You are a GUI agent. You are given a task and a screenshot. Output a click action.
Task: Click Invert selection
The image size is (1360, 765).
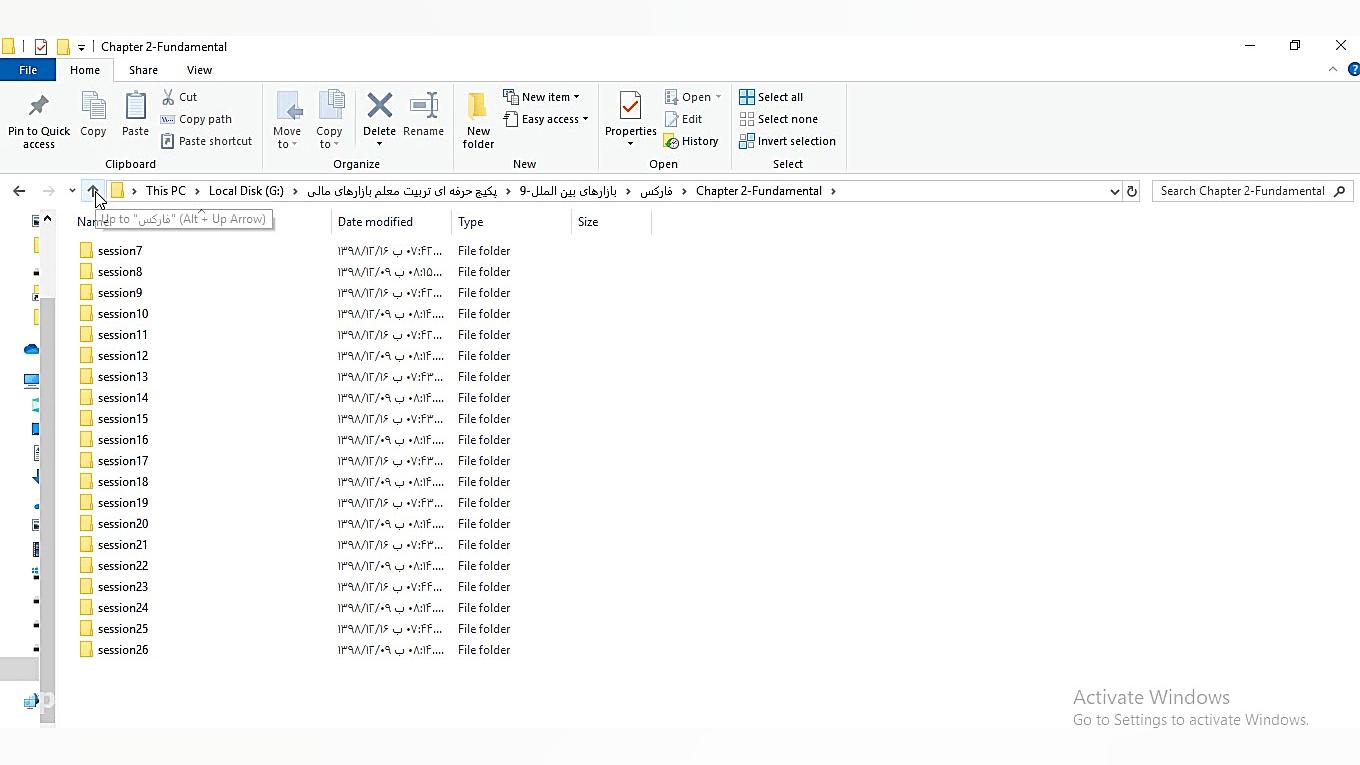(788, 141)
